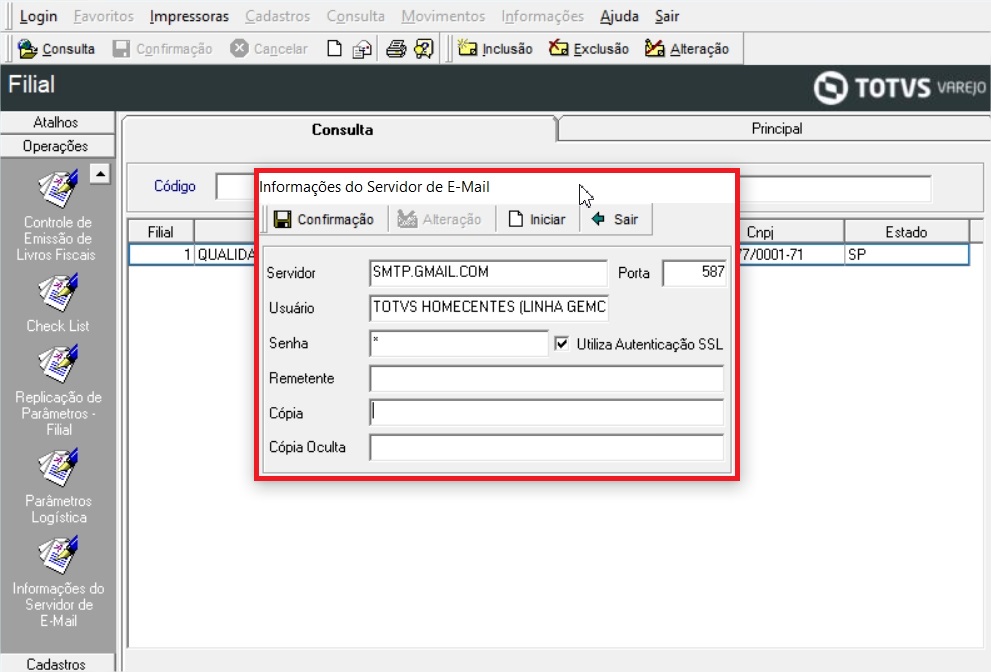Toggle Utiliza Autenticação SSL checkbox
The image size is (991, 672).
click(561, 343)
